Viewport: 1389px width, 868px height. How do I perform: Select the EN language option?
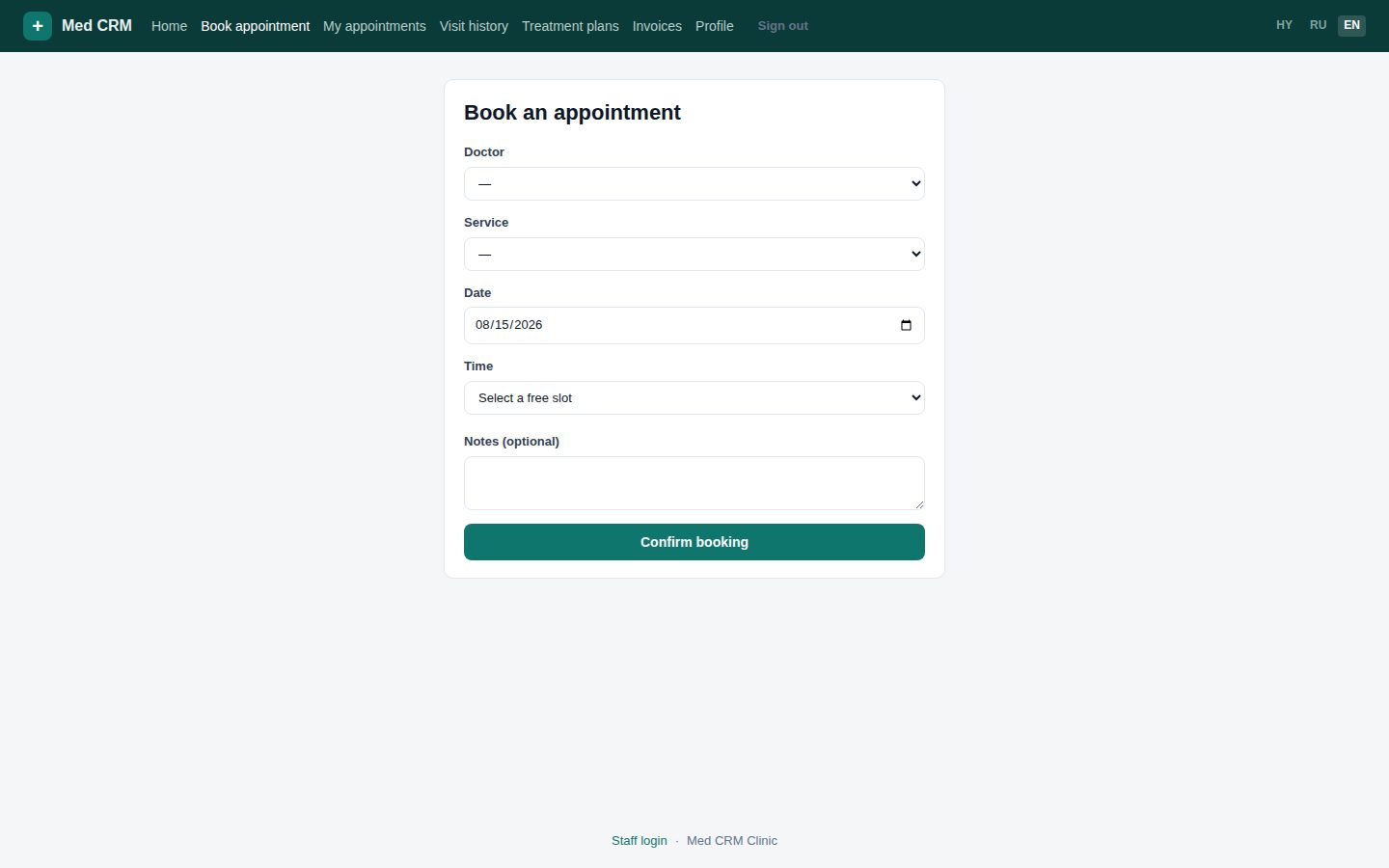click(1351, 25)
